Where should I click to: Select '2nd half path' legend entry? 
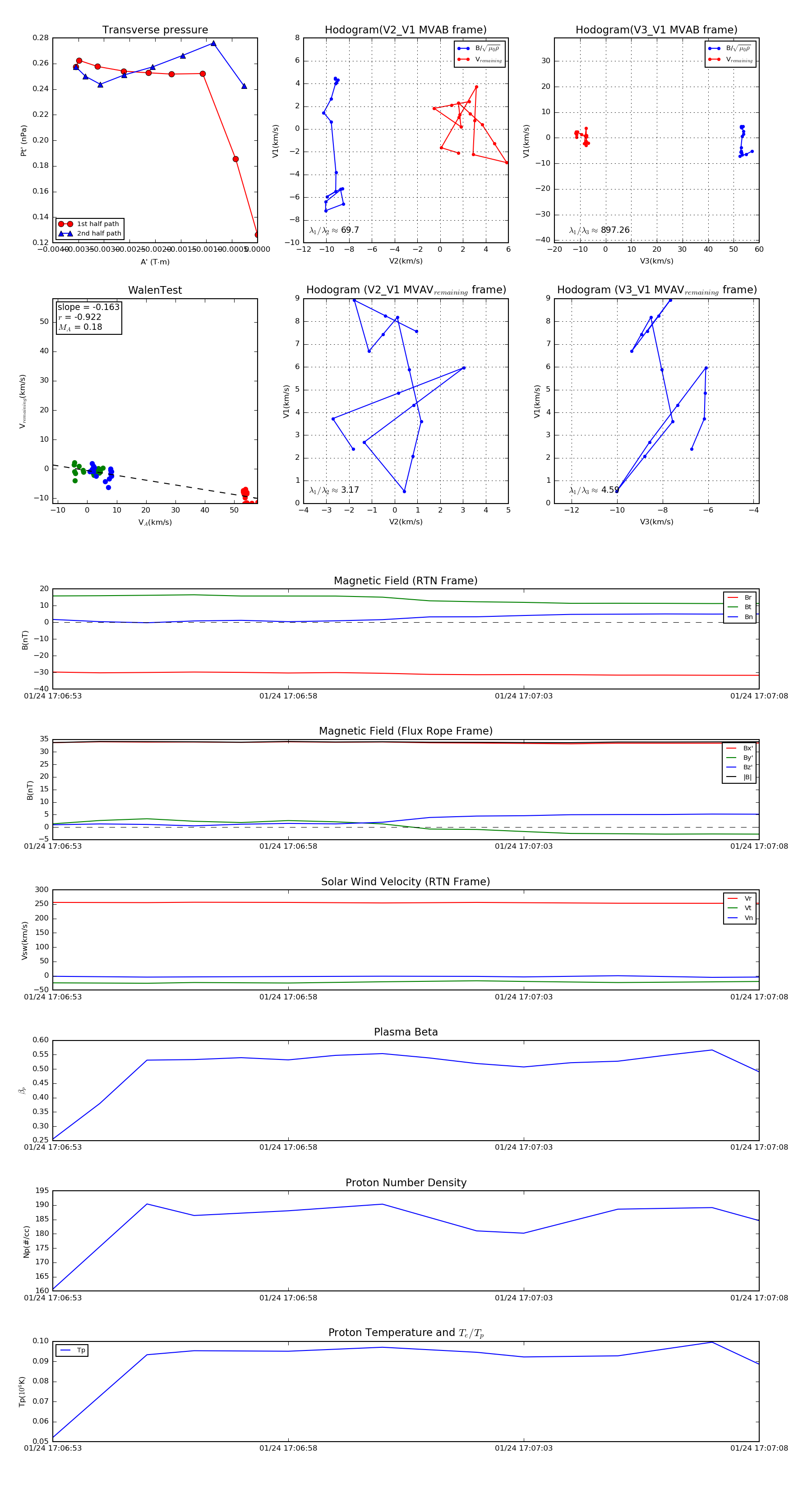[x=90, y=234]
